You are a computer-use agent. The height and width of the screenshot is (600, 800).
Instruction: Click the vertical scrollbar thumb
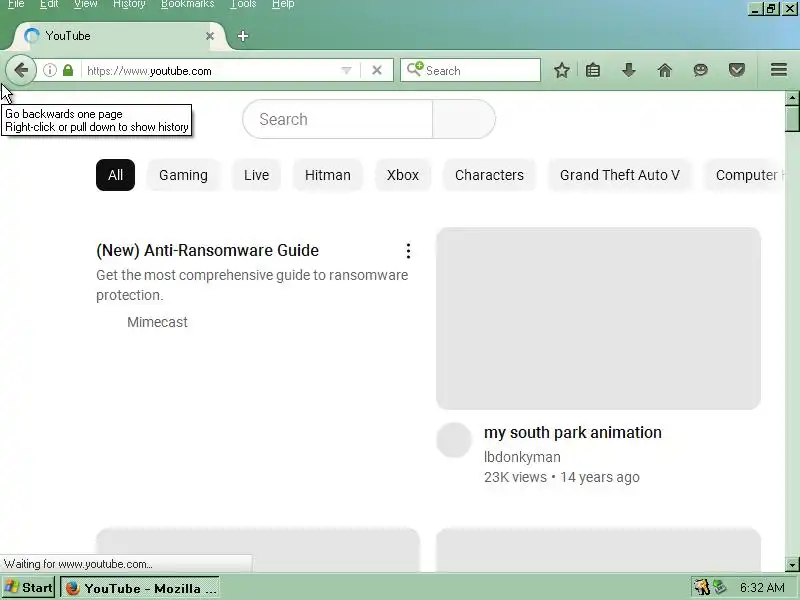tap(792, 118)
